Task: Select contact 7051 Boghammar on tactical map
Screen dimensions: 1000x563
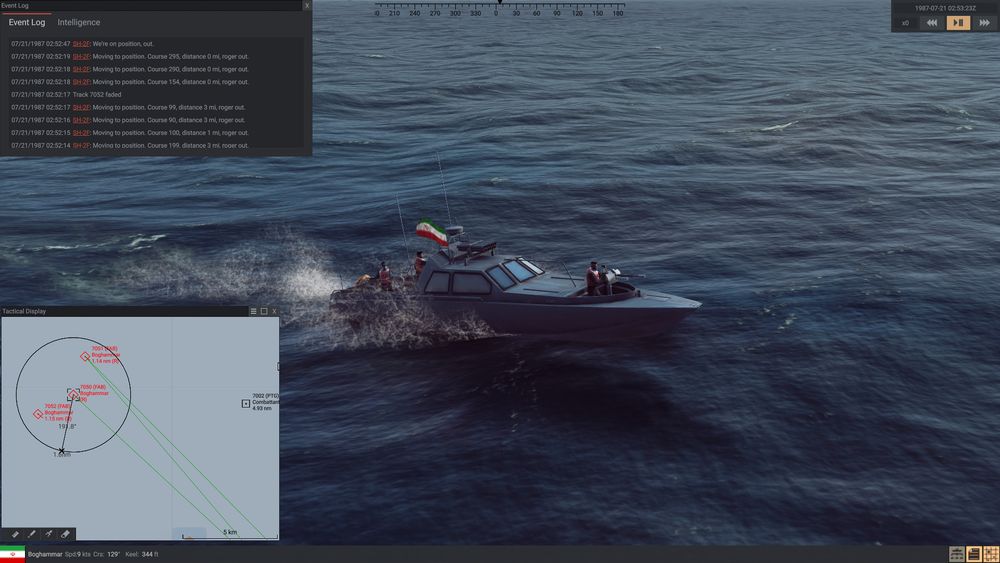Action: click(85, 356)
